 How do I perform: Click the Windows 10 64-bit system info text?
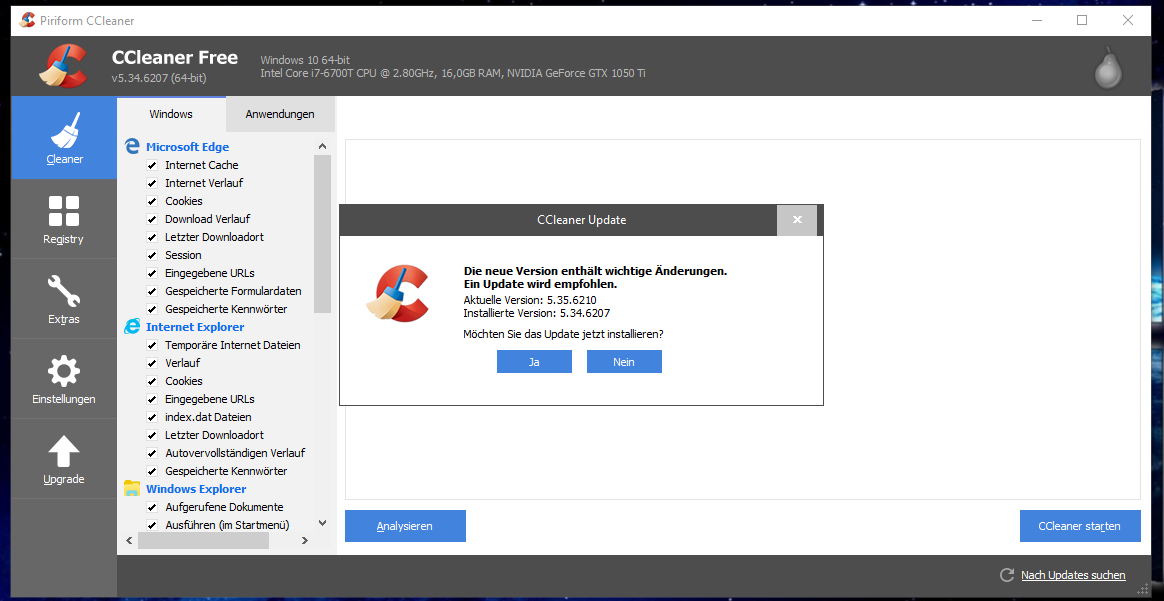pos(305,59)
